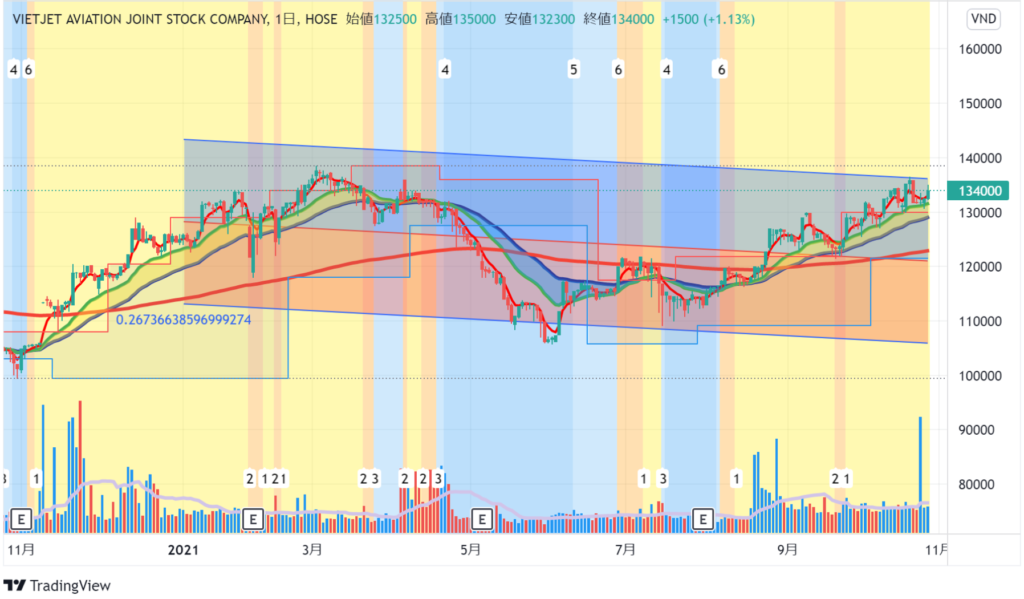The height and width of the screenshot is (599, 1024).
Task: Click the 150000 price axis label
Action: [x=980, y=103]
